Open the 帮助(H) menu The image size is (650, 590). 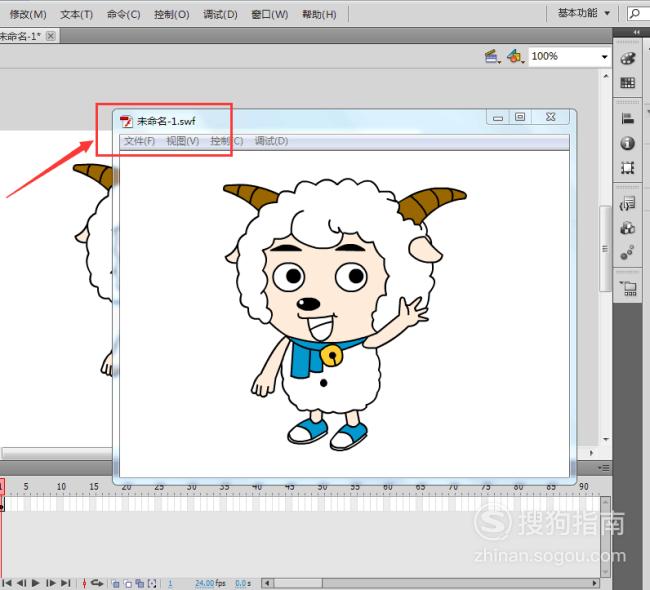(x=319, y=15)
